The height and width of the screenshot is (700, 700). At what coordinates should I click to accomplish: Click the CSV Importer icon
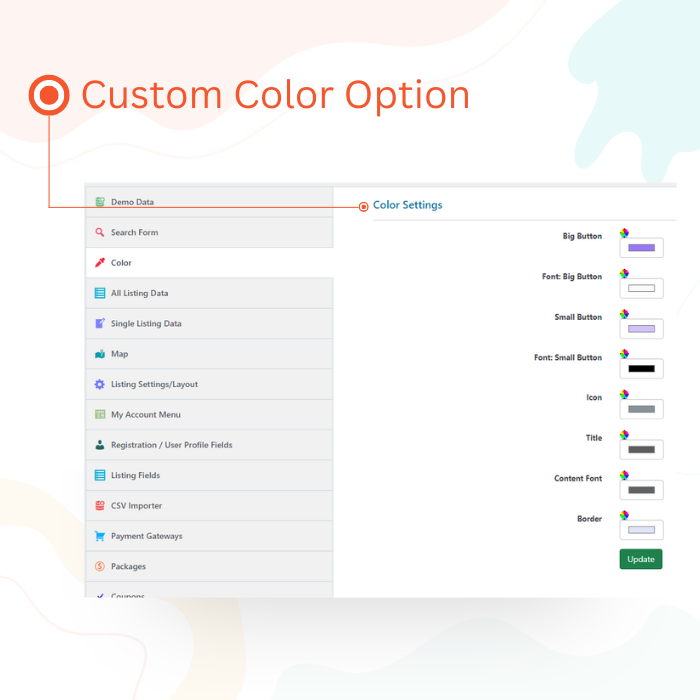pos(100,506)
